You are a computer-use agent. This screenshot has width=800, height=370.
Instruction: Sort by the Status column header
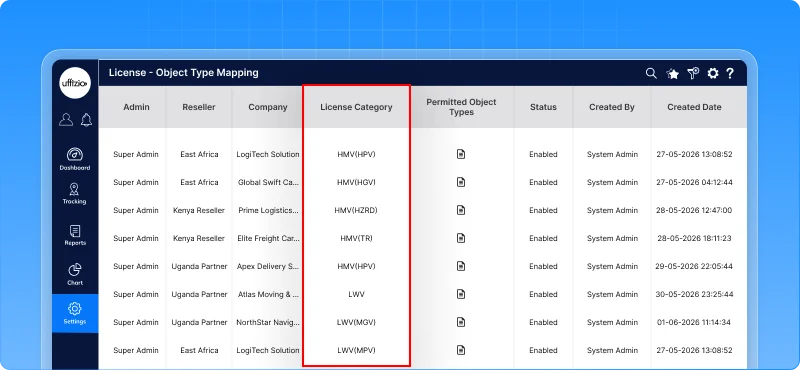[x=543, y=107]
